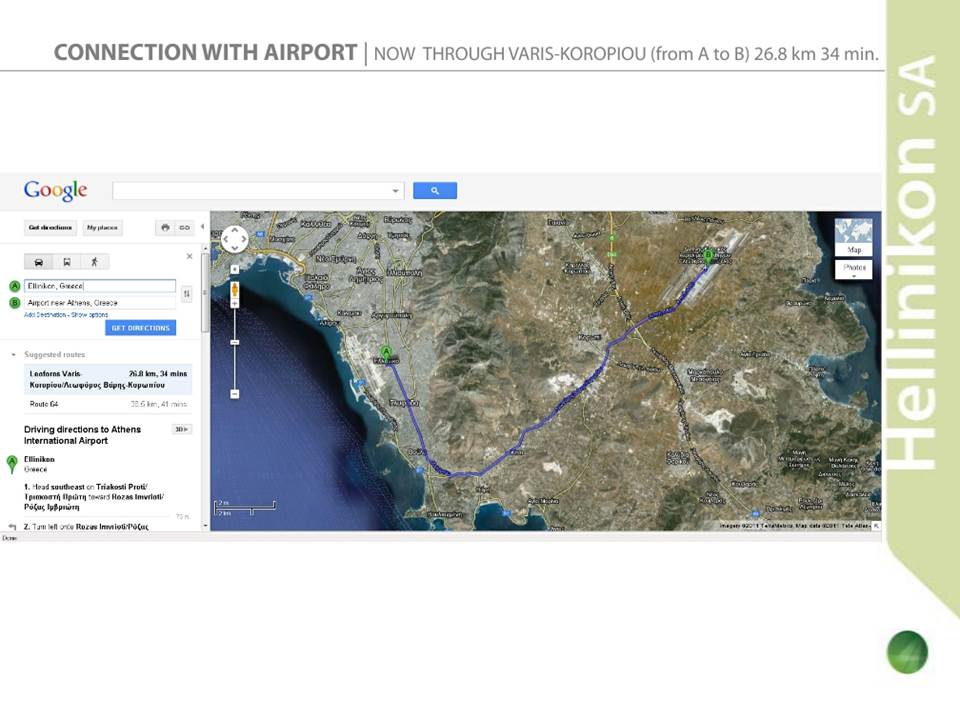Click scroll-down arrow of directions panel
The width and height of the screenshot is (960, 720).
click(205, 526)
